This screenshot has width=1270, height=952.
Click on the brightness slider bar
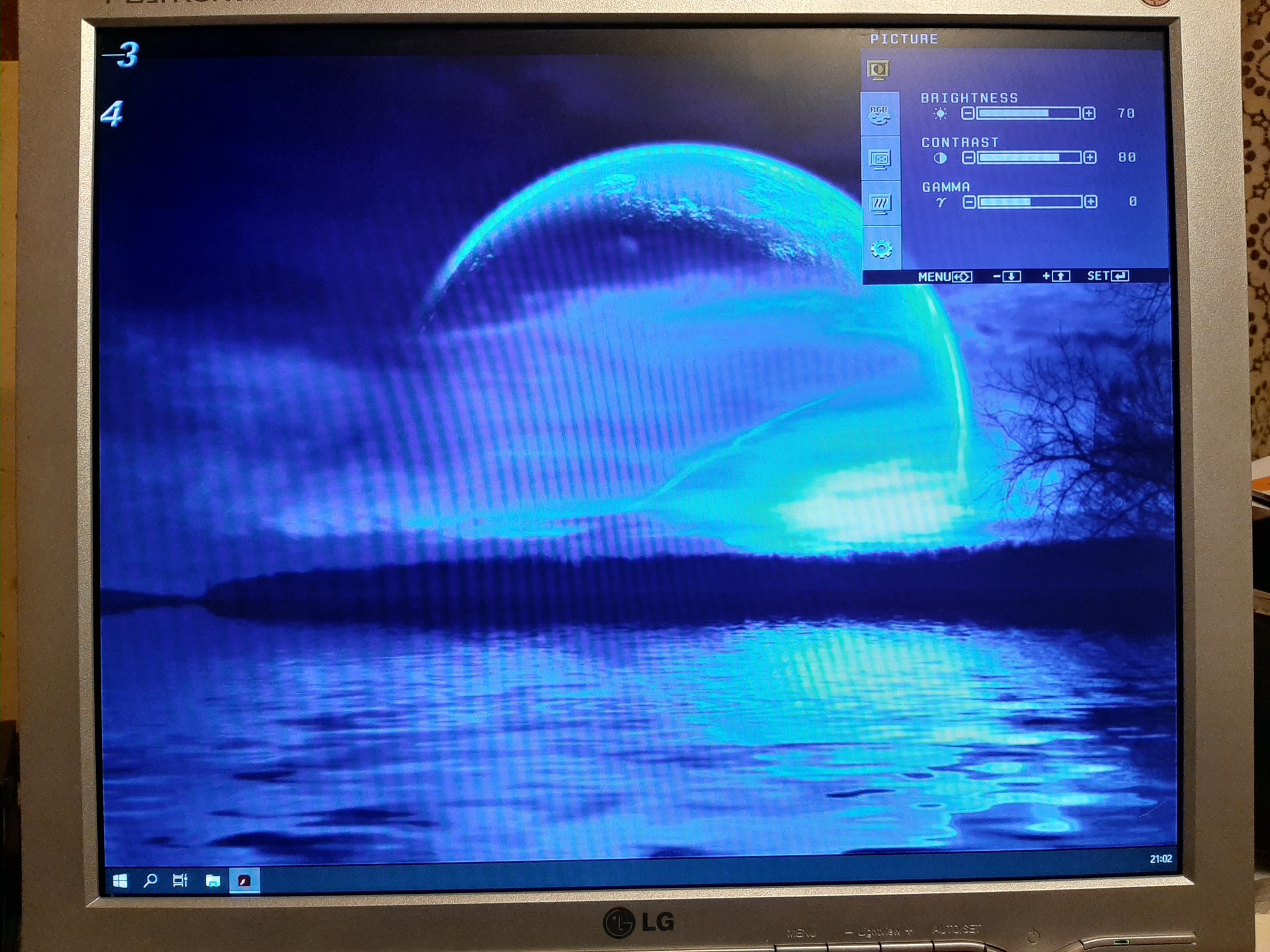[1028, 114]
